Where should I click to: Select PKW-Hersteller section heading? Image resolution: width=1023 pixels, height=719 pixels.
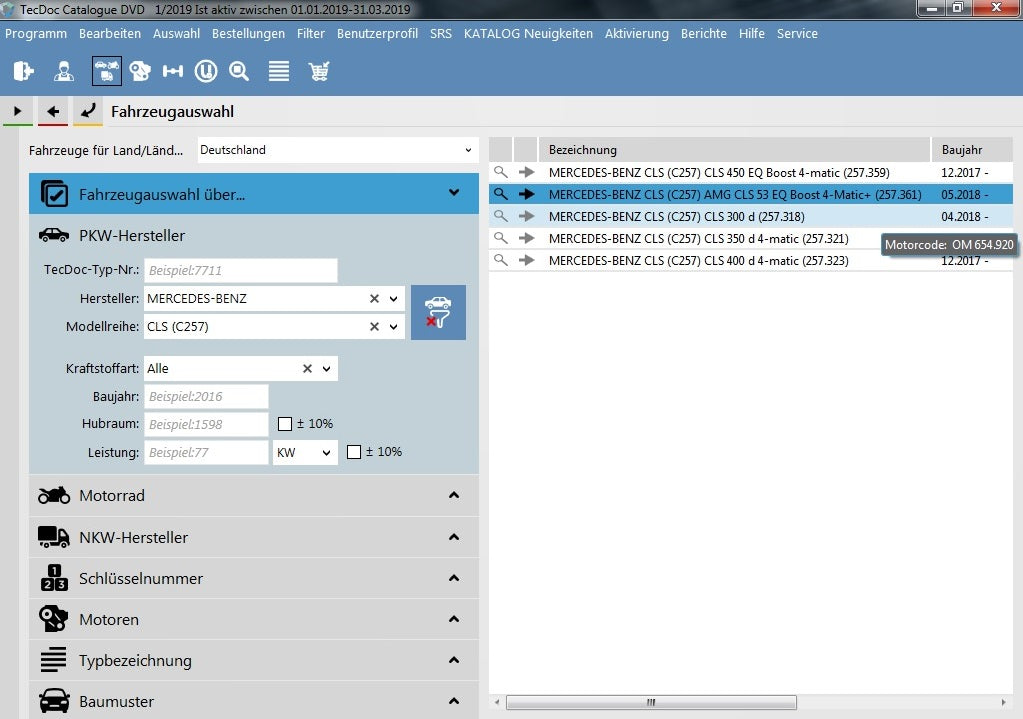pyautogui.click(x=132, y=236)
